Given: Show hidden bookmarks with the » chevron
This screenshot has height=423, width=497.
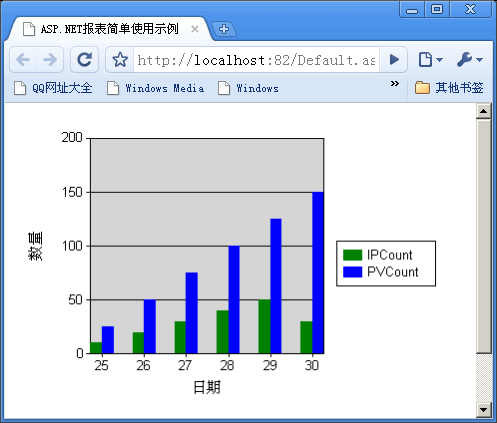Looking at the screenshot, I should pos(395,84).
